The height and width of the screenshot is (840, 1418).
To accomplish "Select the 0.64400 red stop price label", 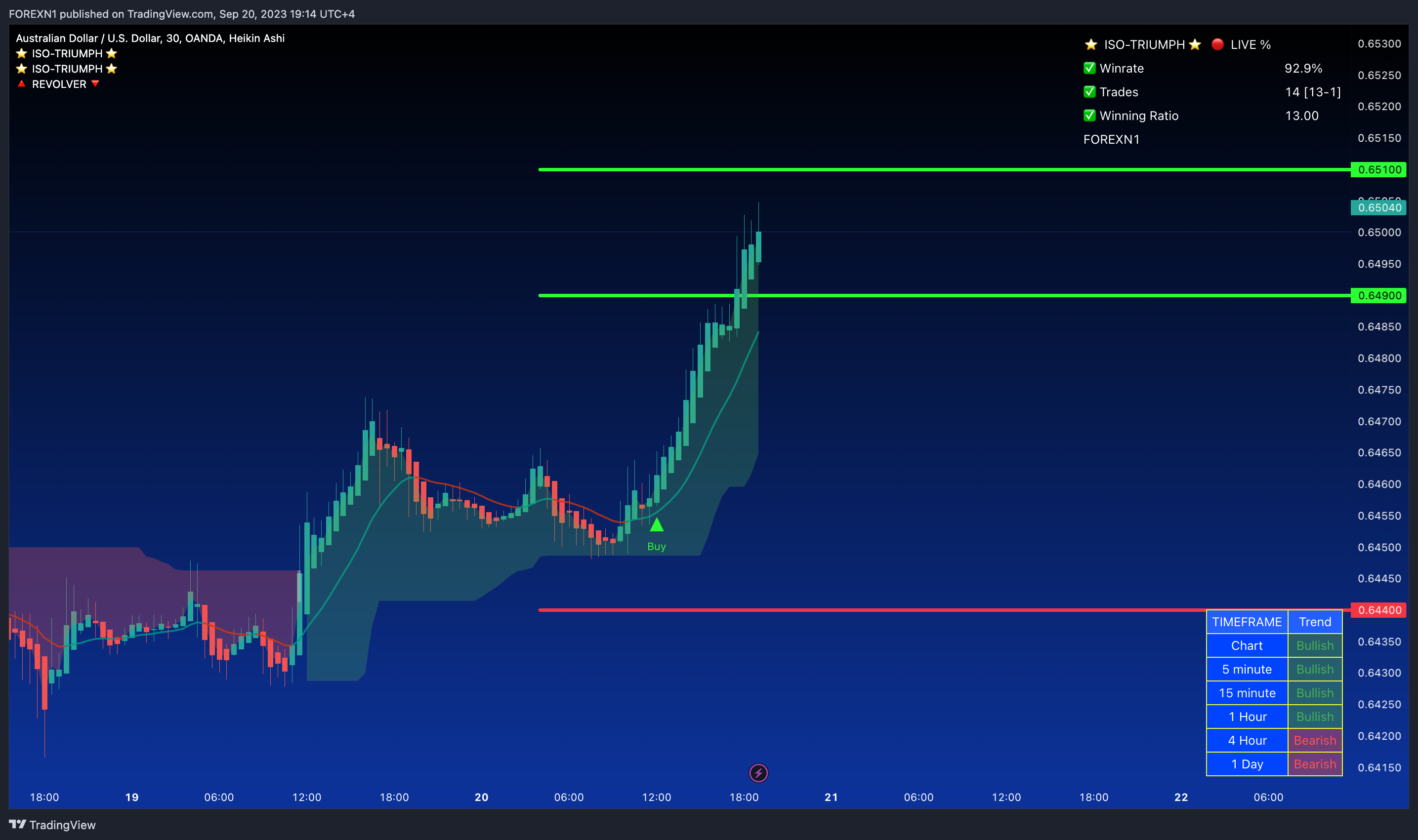I will coord(1378,610).
